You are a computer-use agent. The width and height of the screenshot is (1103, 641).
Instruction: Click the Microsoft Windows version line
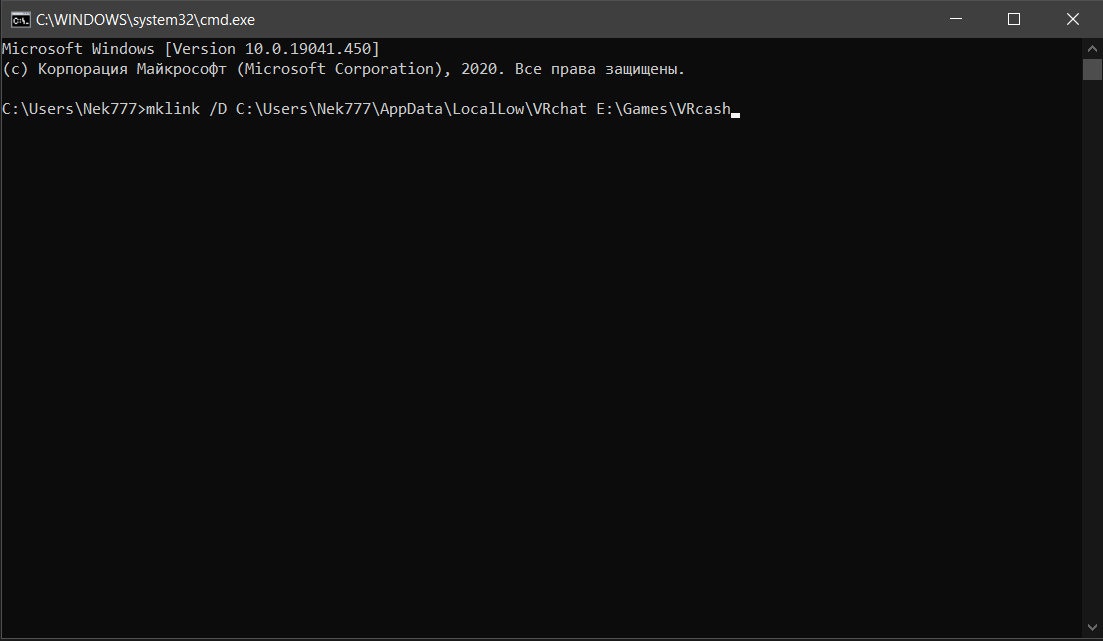click(190, 49)
